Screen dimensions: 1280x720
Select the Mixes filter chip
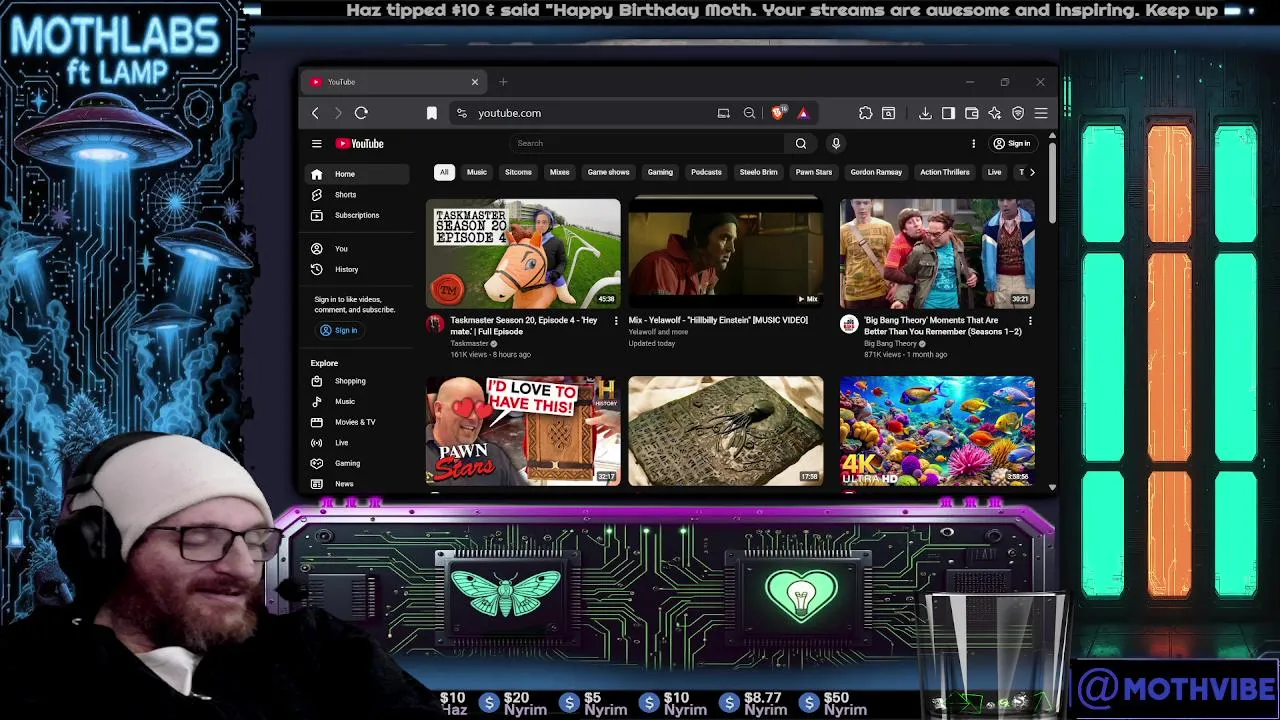tap(559, 172)
